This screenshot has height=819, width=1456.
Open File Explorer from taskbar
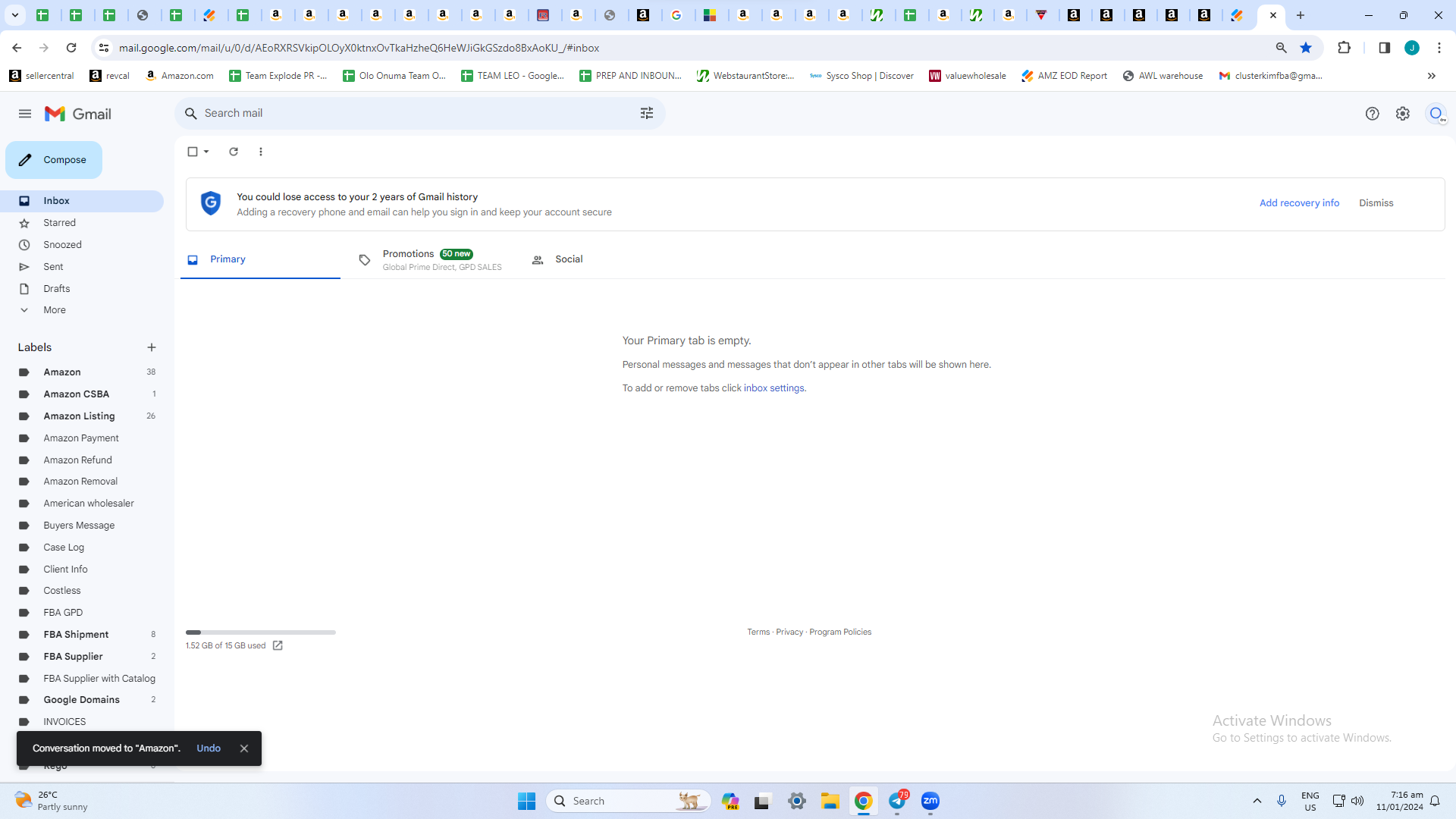coord(830,801)
